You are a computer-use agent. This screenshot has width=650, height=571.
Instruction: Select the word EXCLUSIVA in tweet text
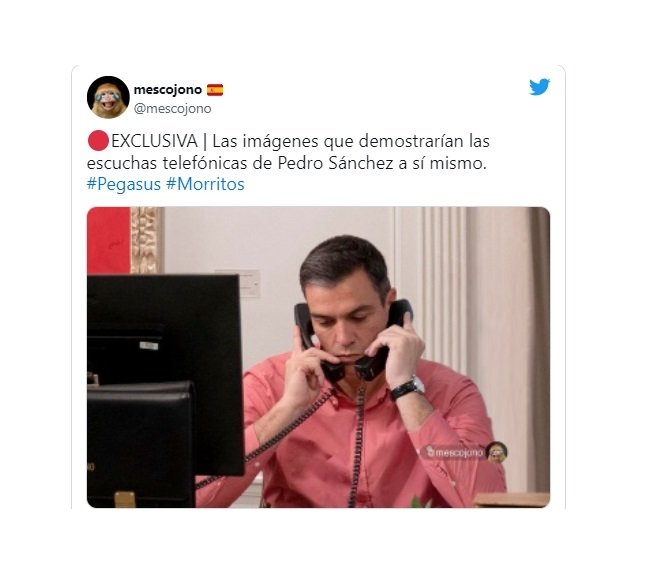154,141
